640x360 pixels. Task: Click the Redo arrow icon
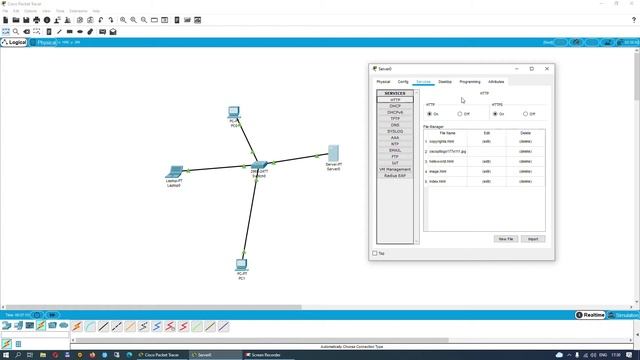click(x=111, y=20)
